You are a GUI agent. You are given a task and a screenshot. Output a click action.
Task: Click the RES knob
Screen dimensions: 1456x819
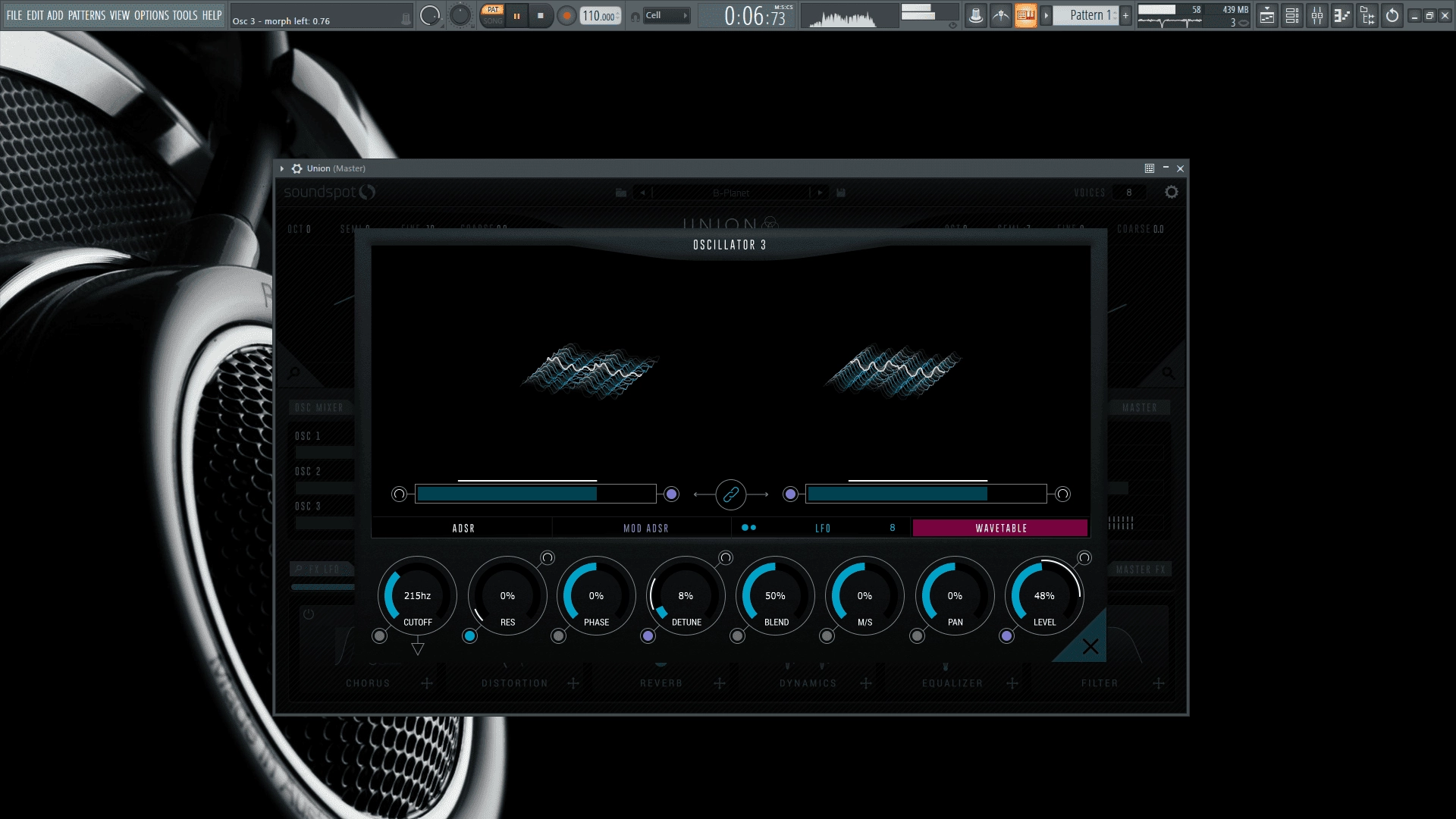tap(507, 596)
